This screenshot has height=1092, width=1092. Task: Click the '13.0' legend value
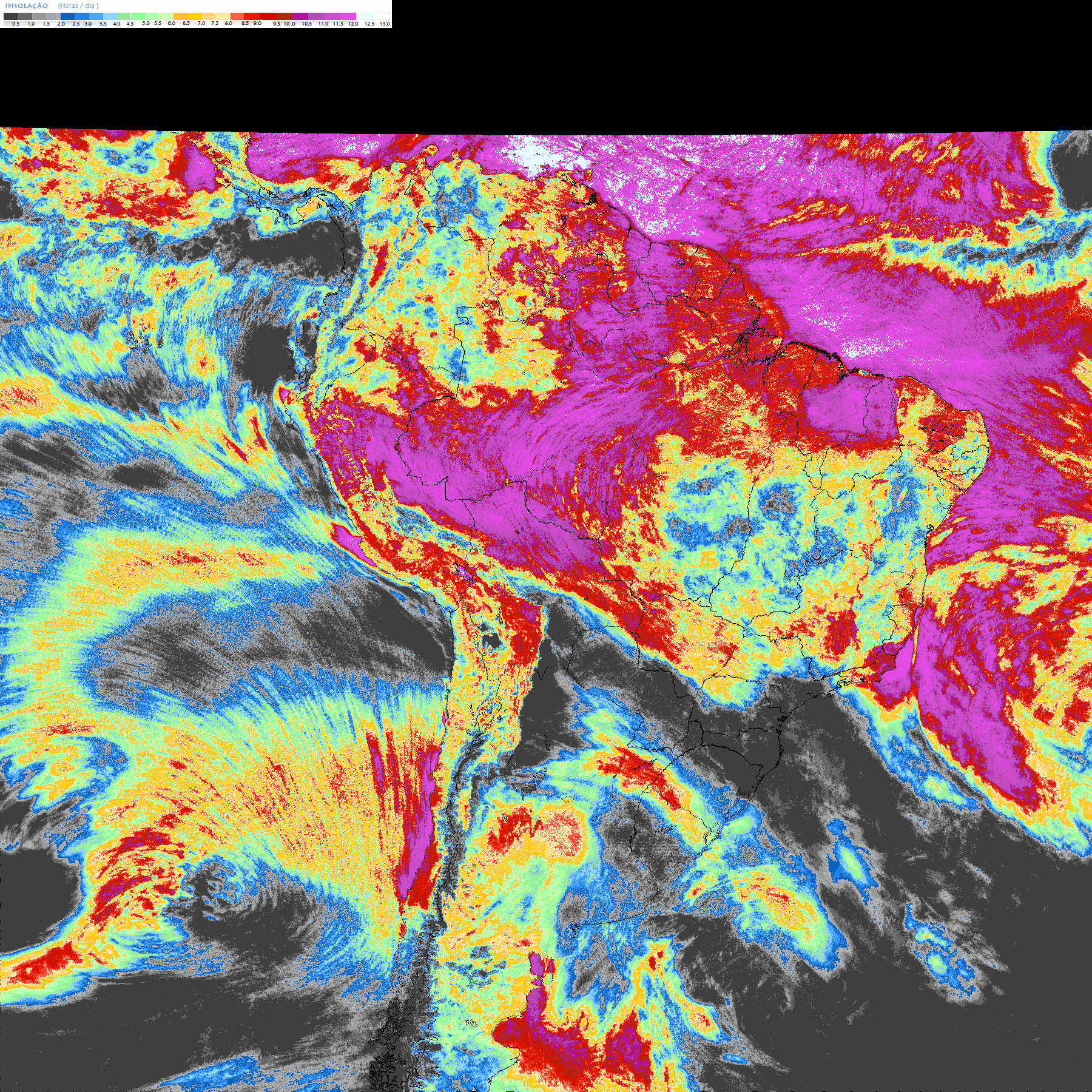click(385, 24)
